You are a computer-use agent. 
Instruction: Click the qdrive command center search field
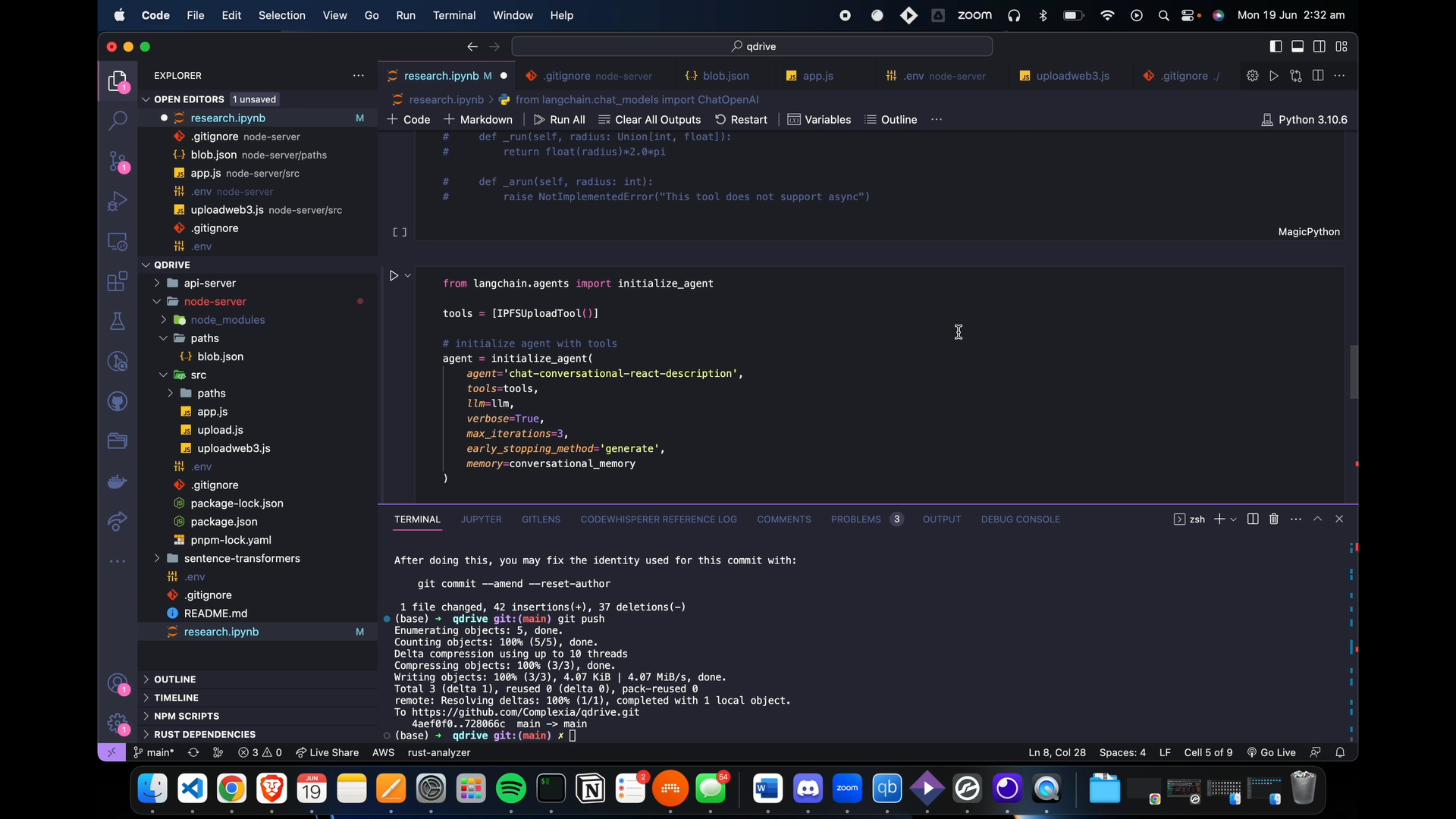coord(752,47)
